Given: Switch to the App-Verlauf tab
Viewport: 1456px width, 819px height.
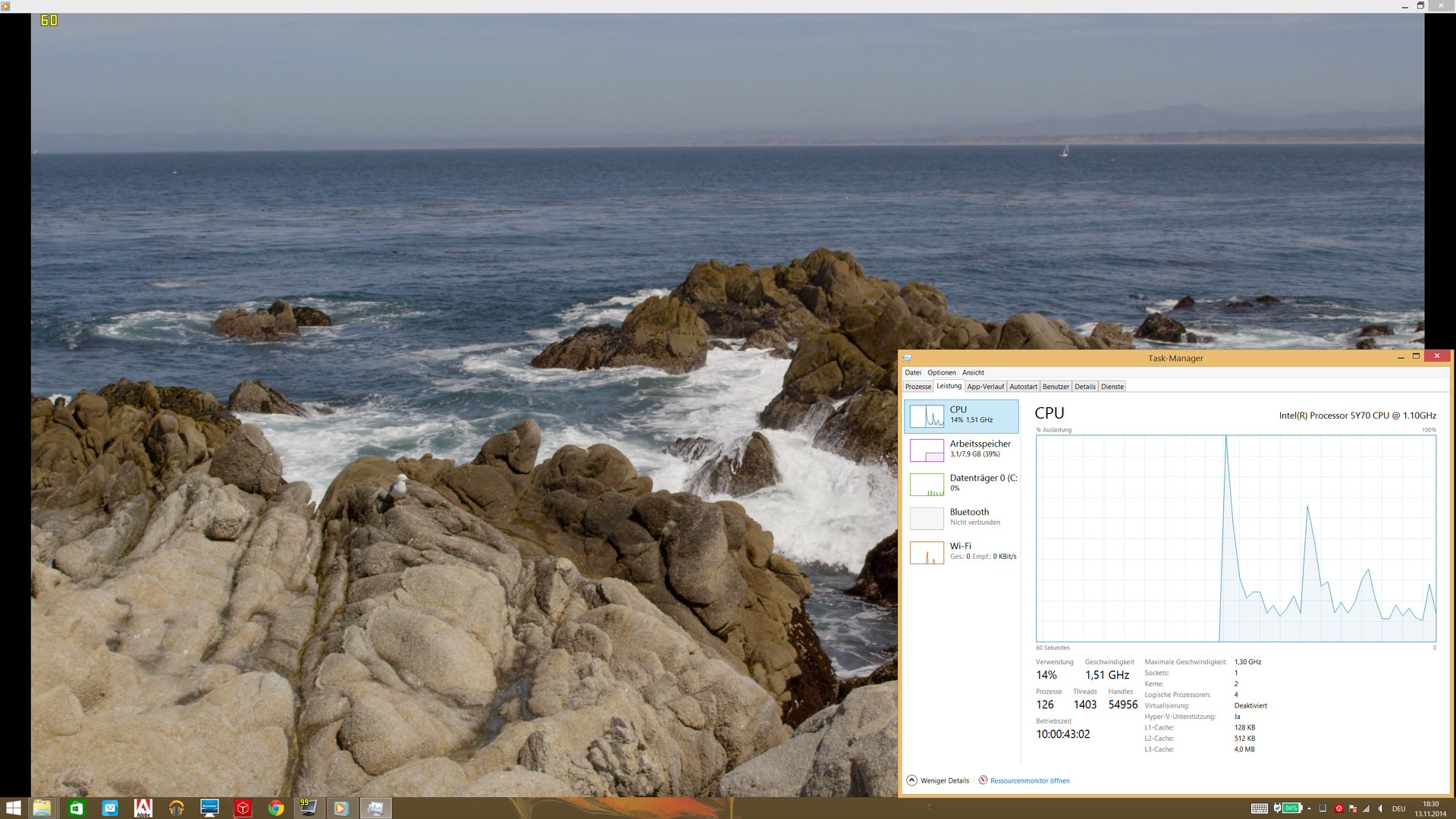Looking at the screenshot, I should (985, 387).
